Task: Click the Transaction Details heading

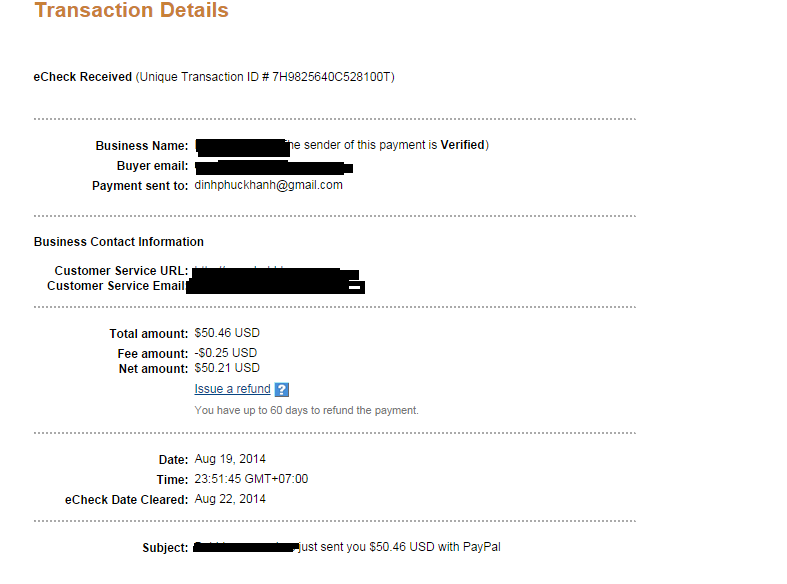Action: coord(131,11)
